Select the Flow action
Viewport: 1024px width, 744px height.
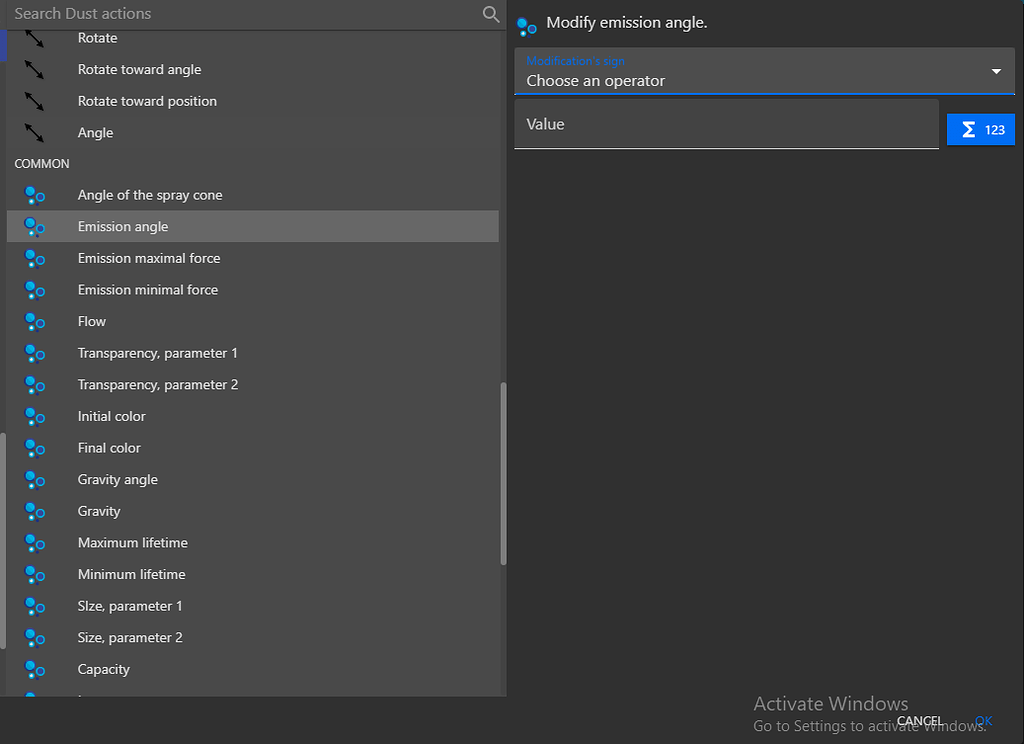point(253,321)
